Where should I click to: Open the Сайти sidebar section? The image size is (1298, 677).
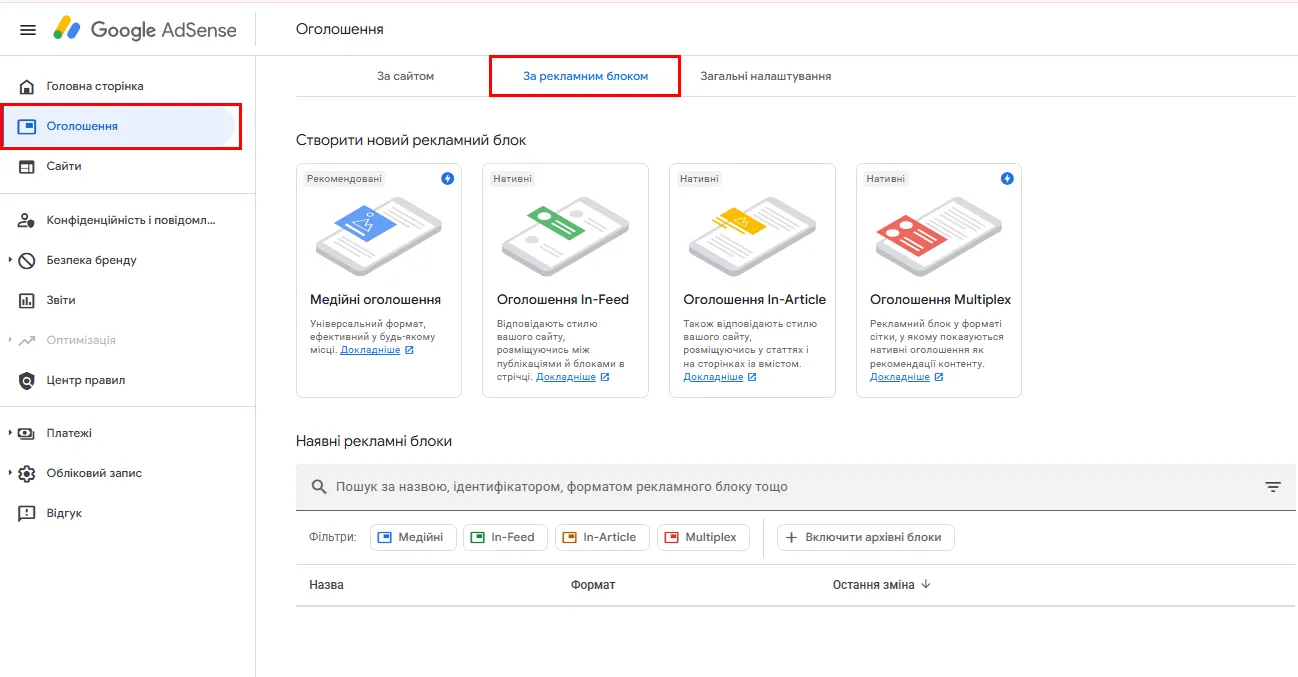tap(64, 166)
